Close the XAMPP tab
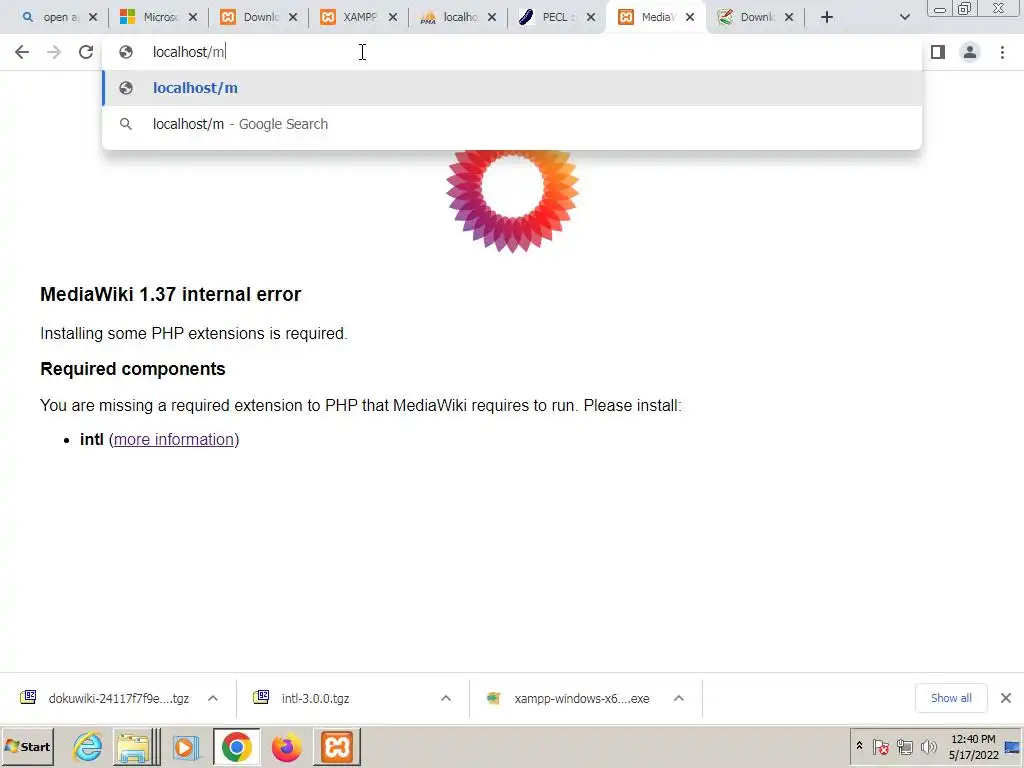1024x768 pixels. pos(392,18)
